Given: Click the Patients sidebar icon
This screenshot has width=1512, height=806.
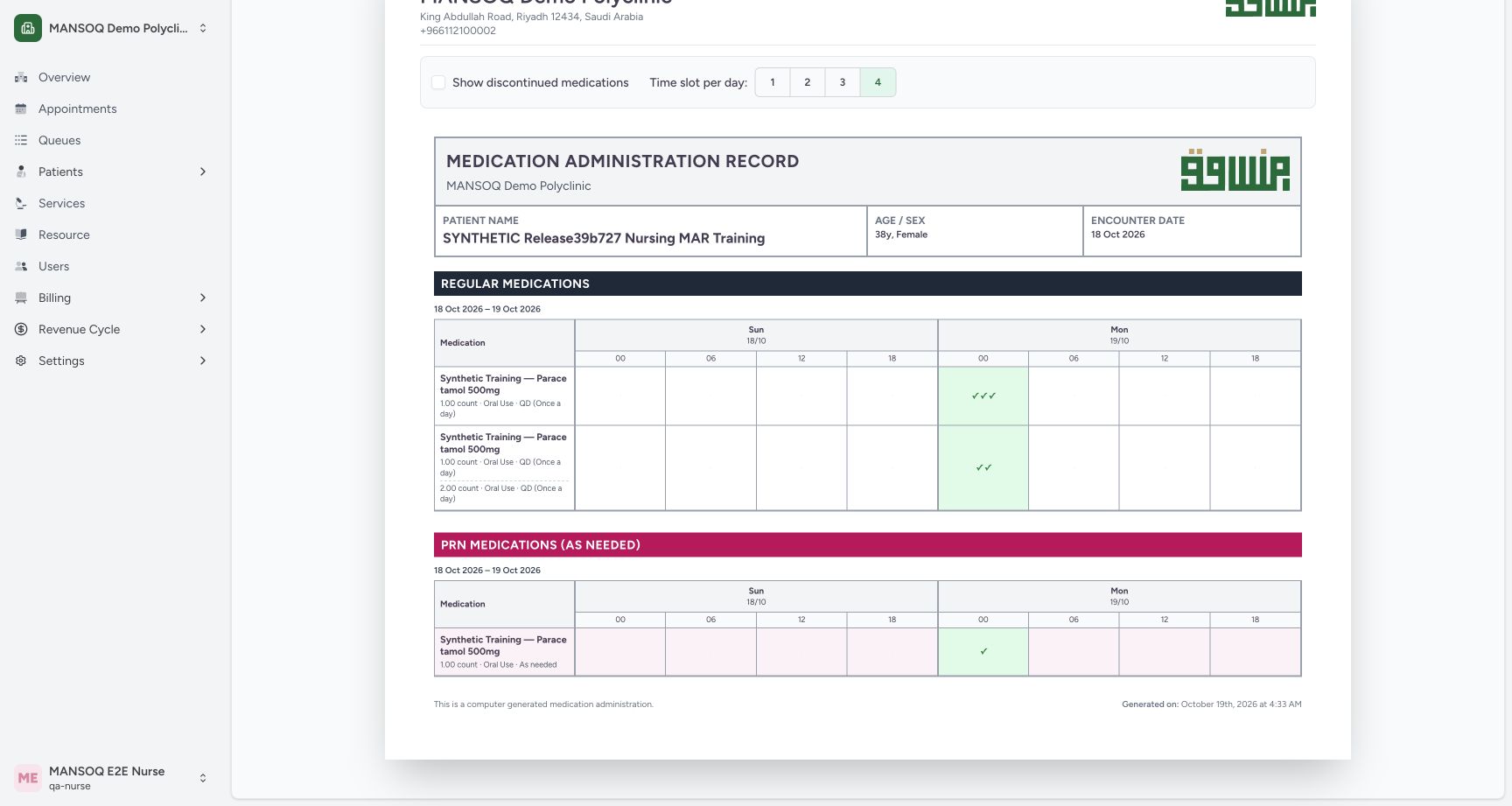Looking at the screenshot, I should 21,172.
